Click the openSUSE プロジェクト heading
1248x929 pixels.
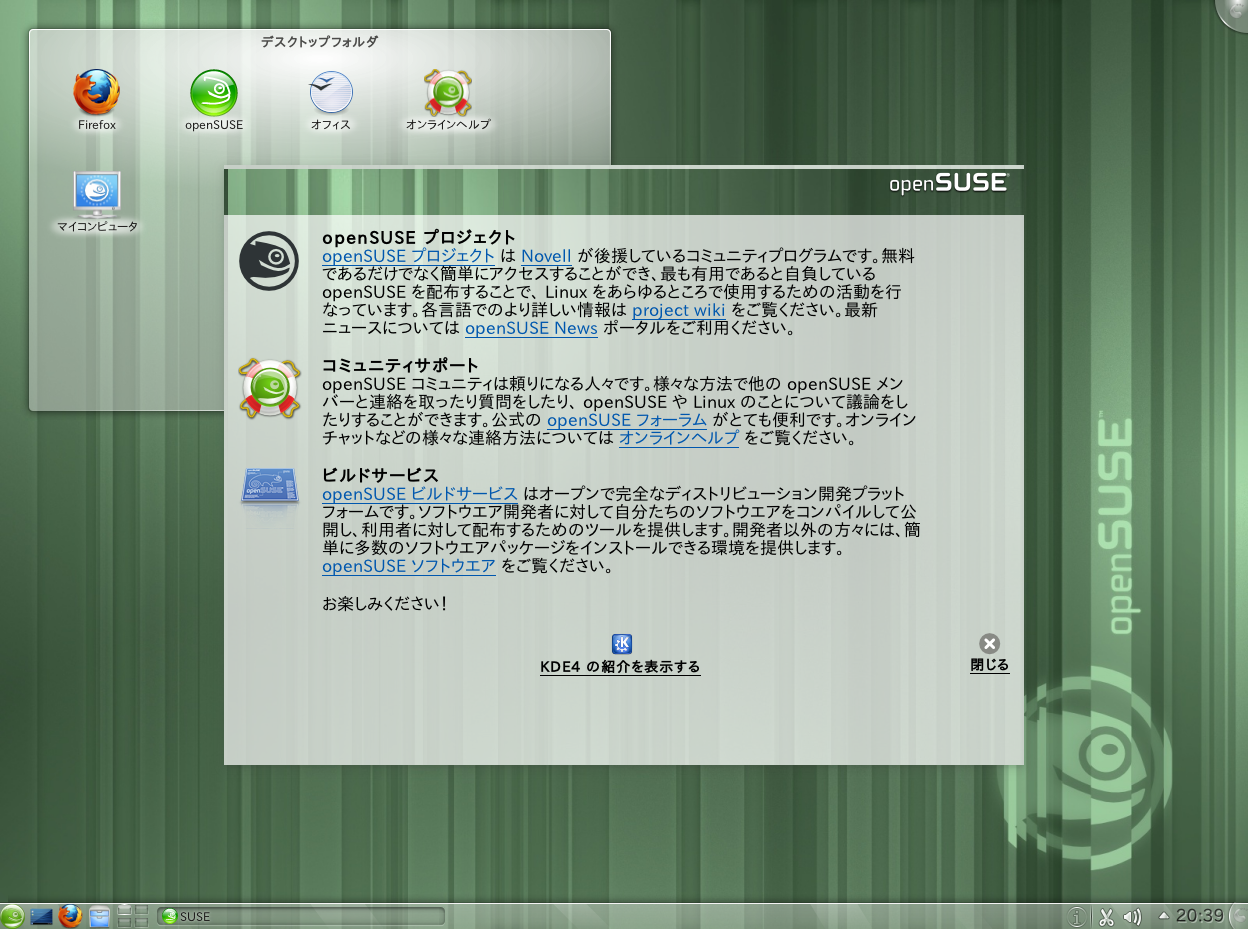pyautogui.click(x=419, y=237)
